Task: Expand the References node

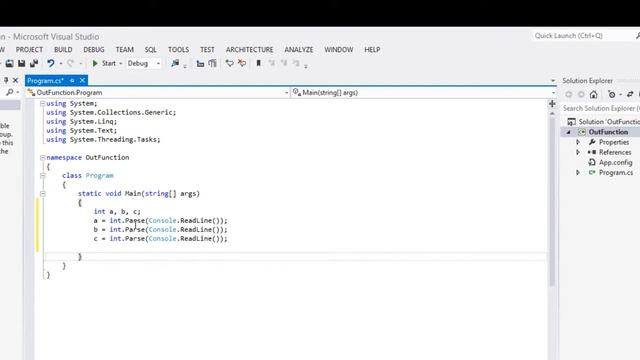Action: (578, 152)
